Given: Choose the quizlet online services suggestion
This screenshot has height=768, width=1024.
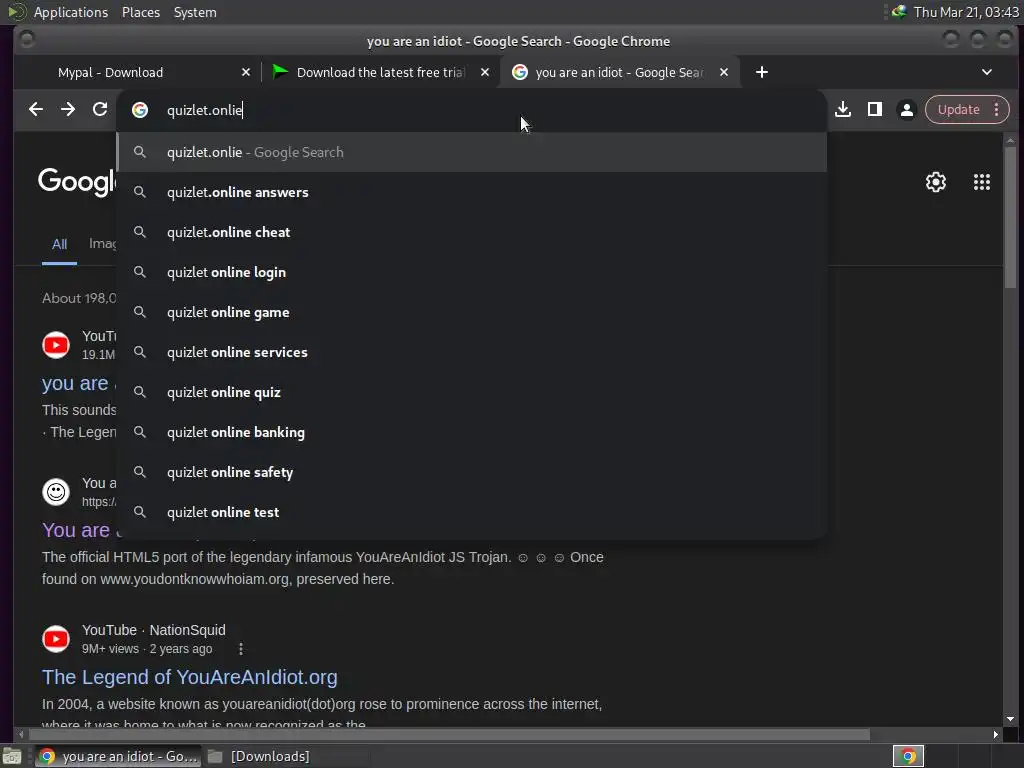Looking at the screenshot, I should (472, 352).
